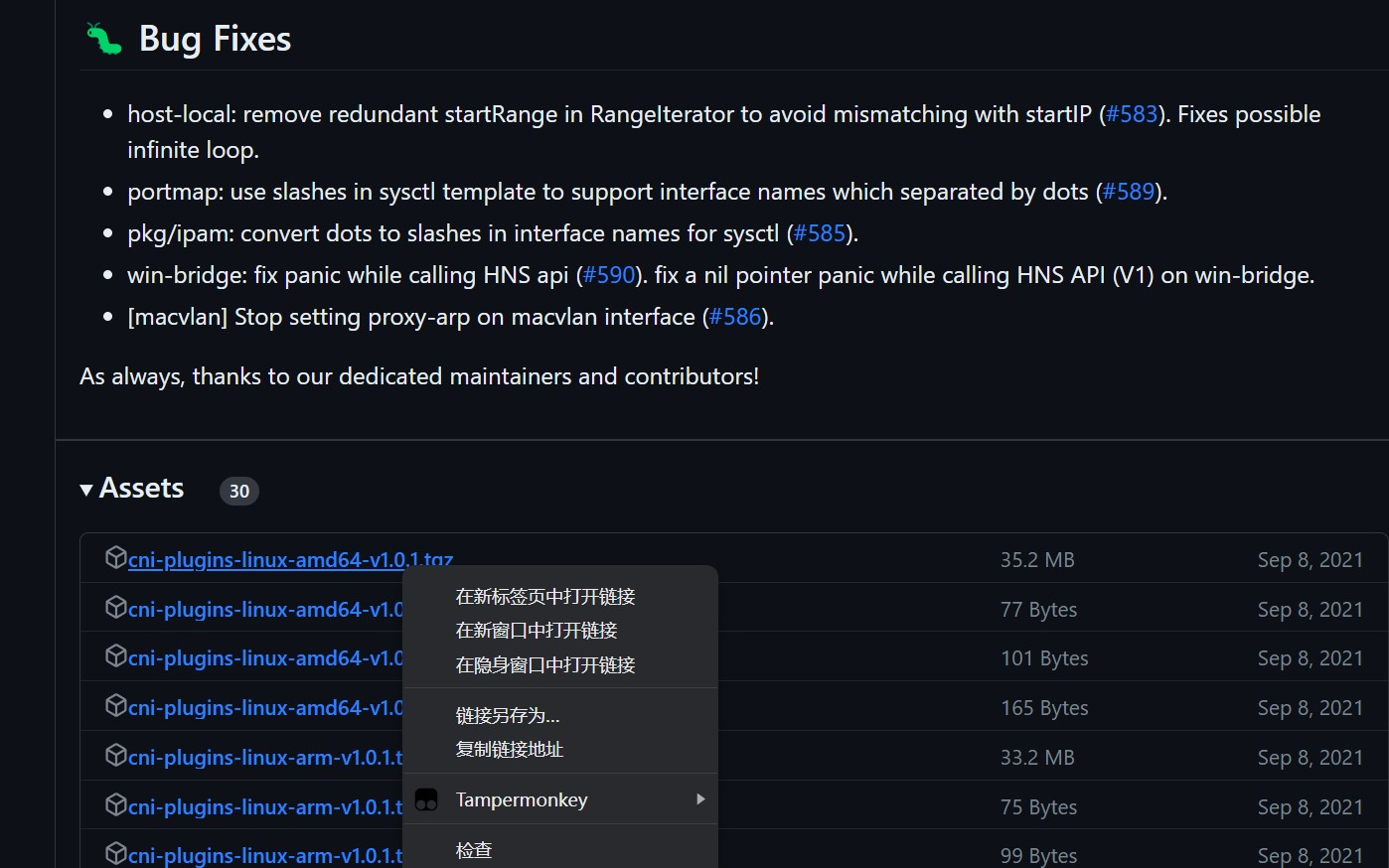
Task: Open issue link #589
Action: point(1129,192)
